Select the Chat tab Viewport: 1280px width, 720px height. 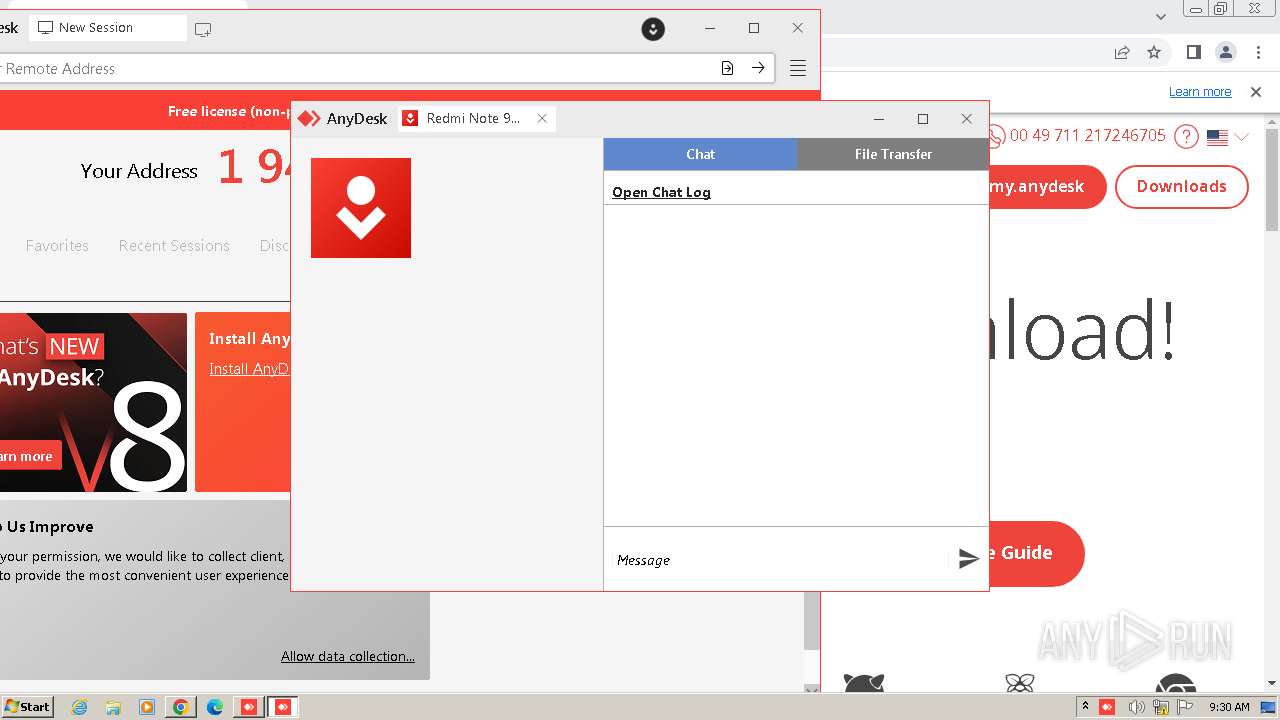[700, 154]
